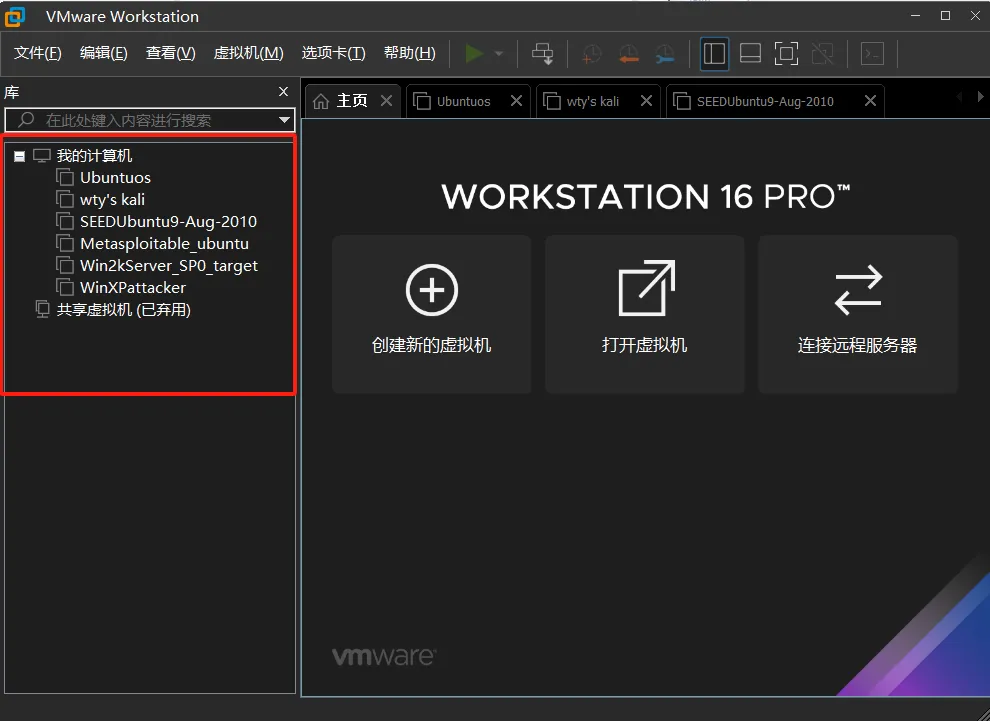The image size is (990, 721).
Task: Select Win2kServer_SP0_target virtual machine
Action: pos(169,266)
